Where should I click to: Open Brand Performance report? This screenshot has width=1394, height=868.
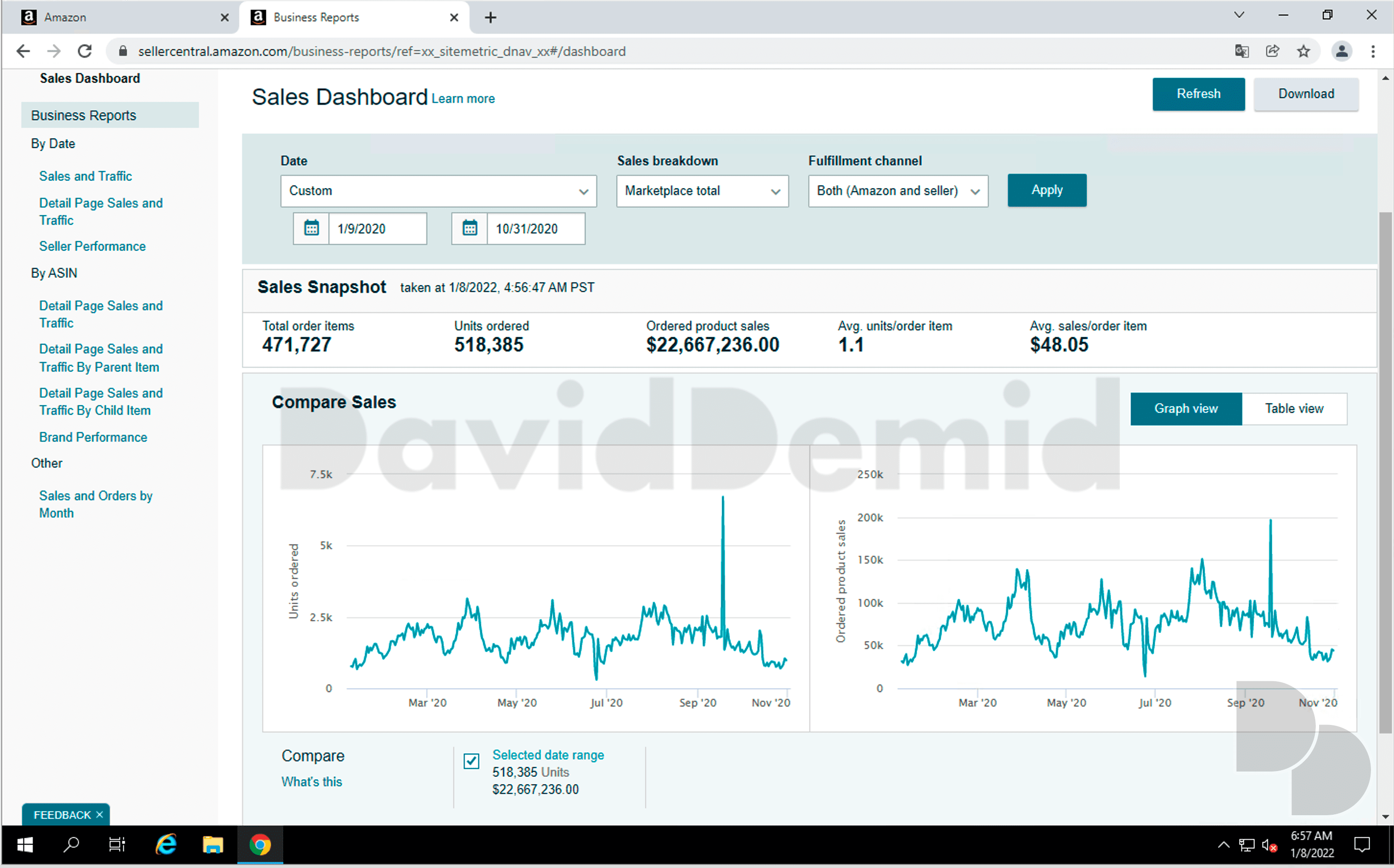tap(93, 437)
